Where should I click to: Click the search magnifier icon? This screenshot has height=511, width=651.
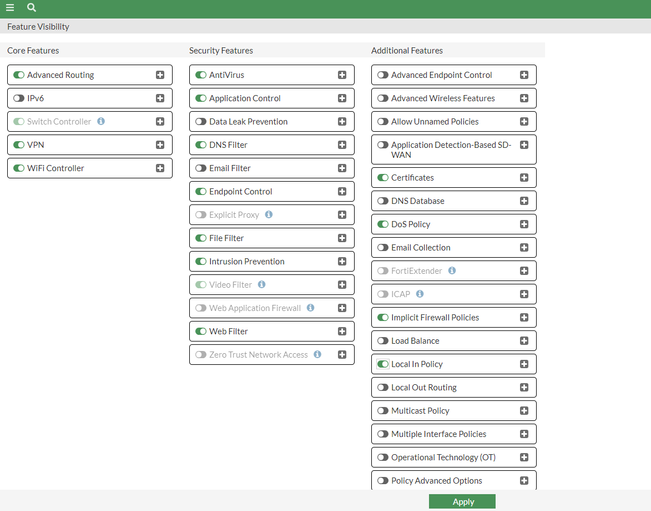32,7
